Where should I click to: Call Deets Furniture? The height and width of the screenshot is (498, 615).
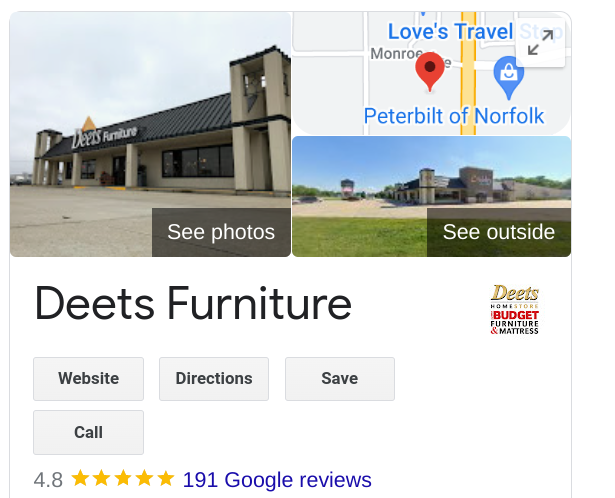(x=88, y=433)
